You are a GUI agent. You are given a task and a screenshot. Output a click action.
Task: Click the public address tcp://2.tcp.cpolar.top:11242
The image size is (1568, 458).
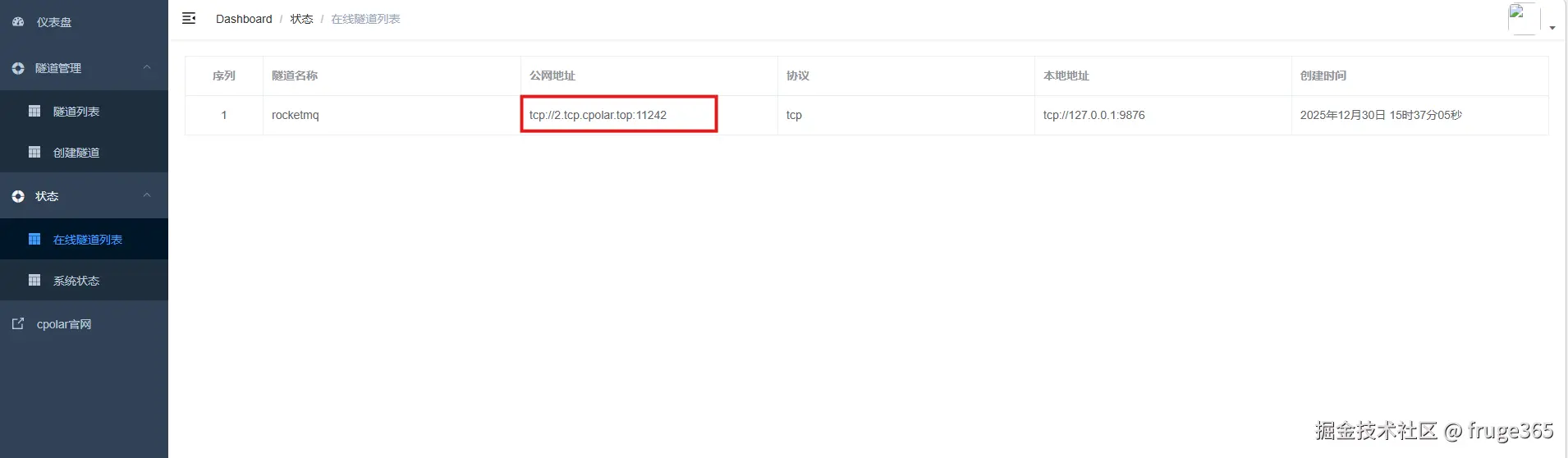point(598,115)
